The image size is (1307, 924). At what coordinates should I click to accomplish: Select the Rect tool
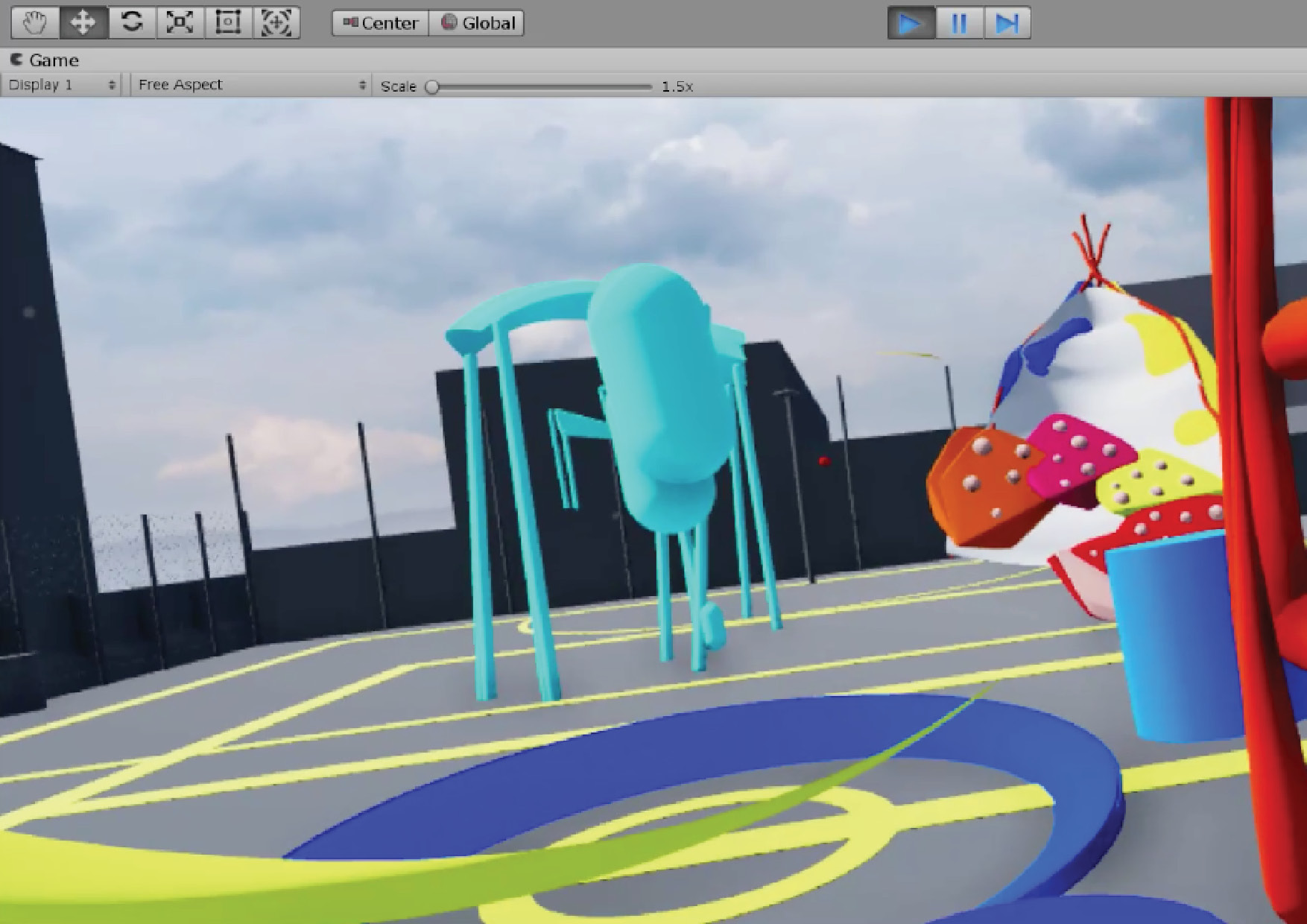click(x=227, y=22)
